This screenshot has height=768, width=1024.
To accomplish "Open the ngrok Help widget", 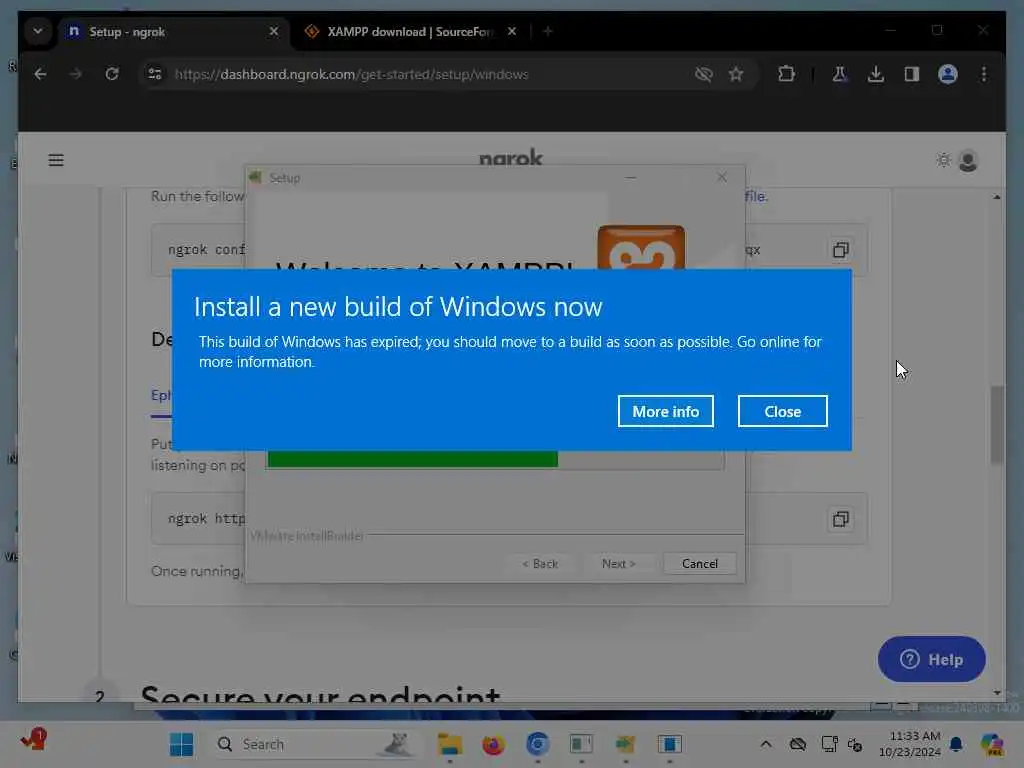I will click(931, 659).
